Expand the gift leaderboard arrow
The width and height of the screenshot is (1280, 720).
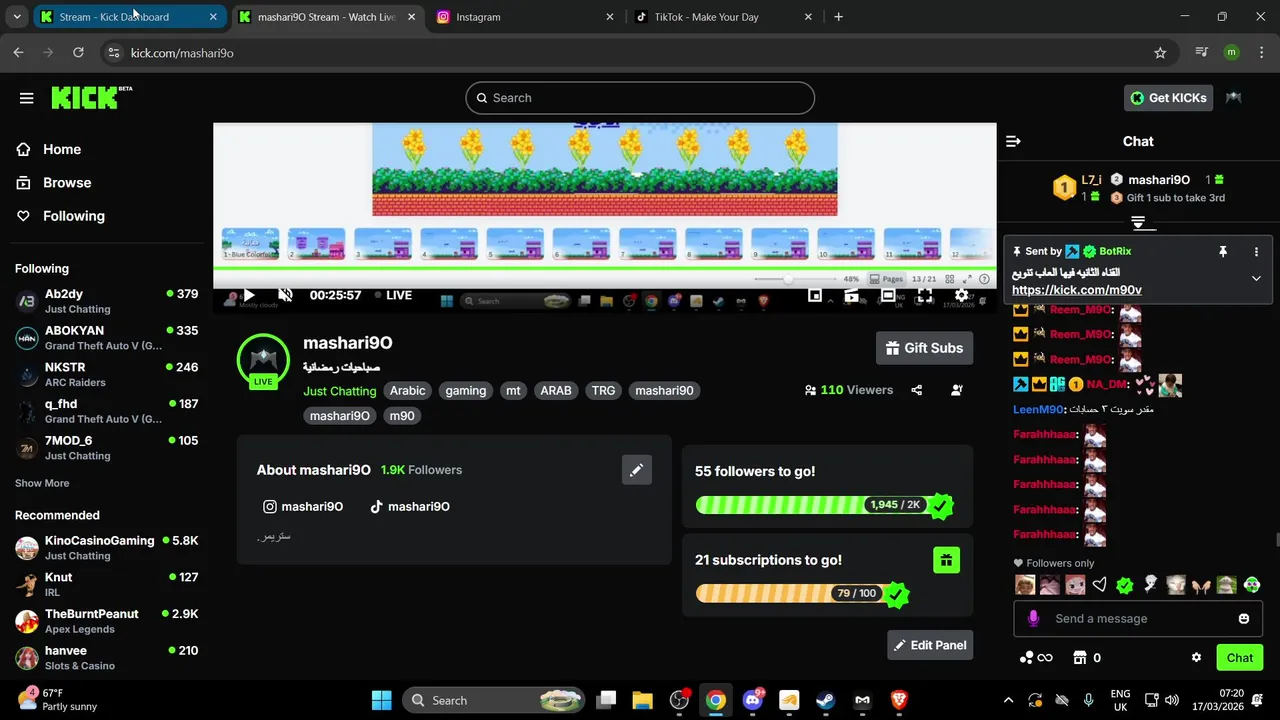click(1138, 222)
